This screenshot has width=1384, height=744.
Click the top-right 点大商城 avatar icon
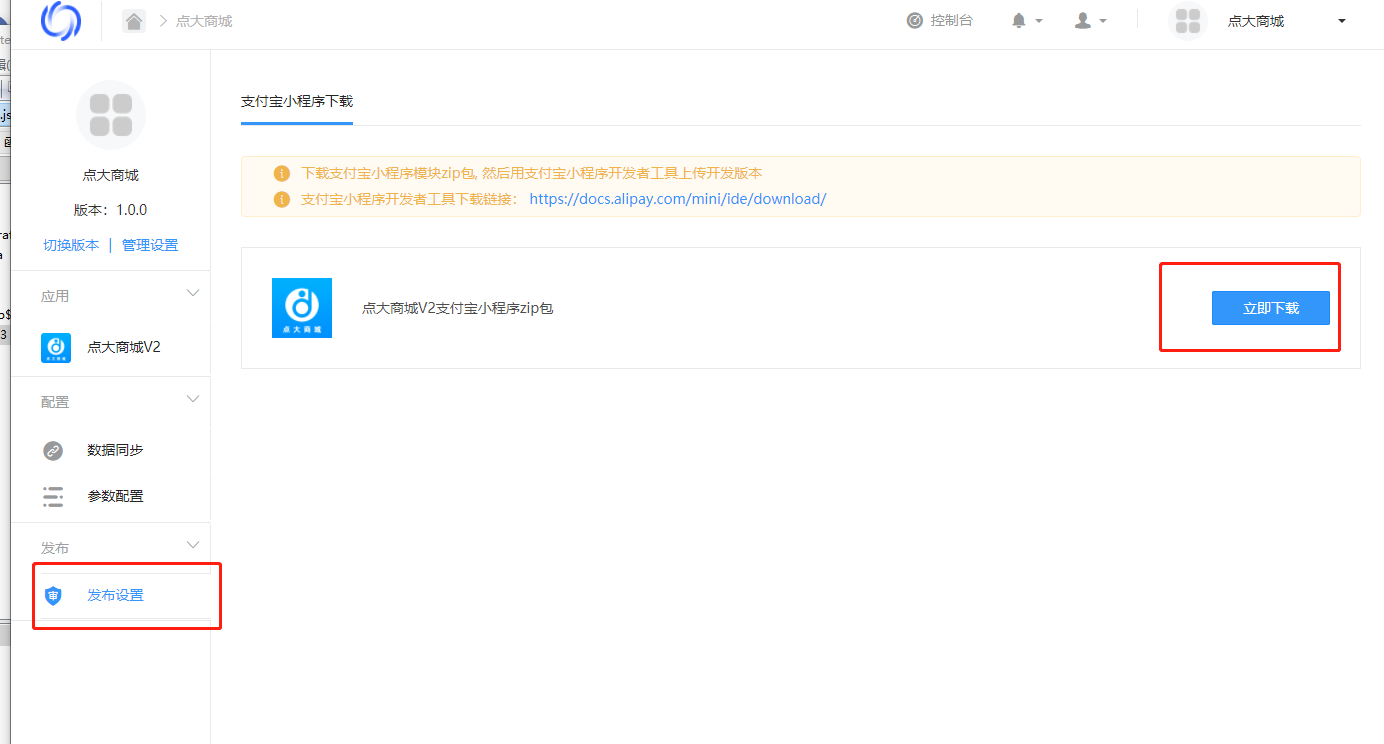coord(1188,21)
